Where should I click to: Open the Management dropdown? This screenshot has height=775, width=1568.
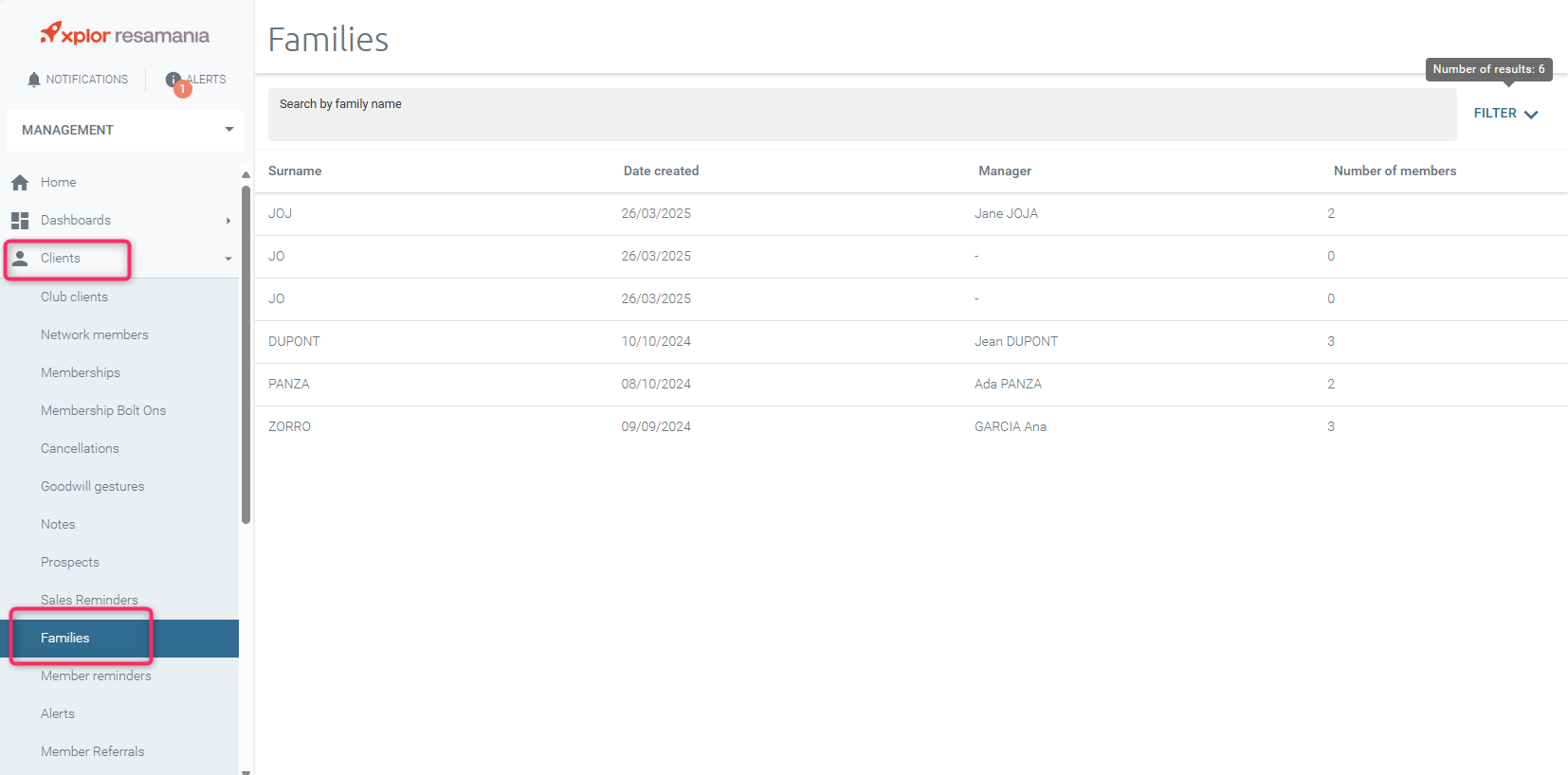click(125, 130)
